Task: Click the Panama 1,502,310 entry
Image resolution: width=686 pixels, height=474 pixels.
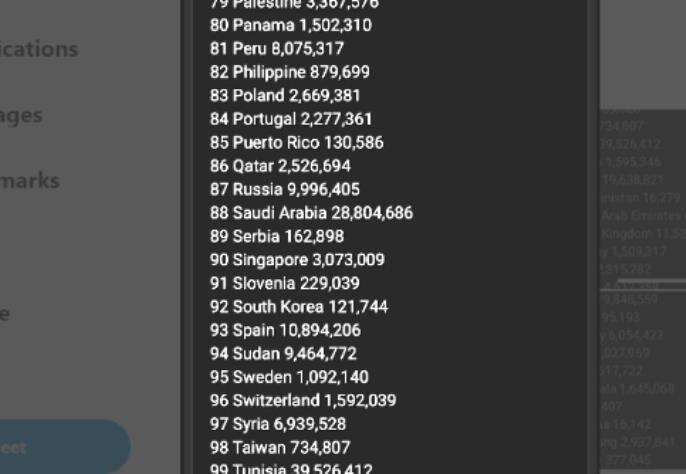Action: [x=290, y=25]
